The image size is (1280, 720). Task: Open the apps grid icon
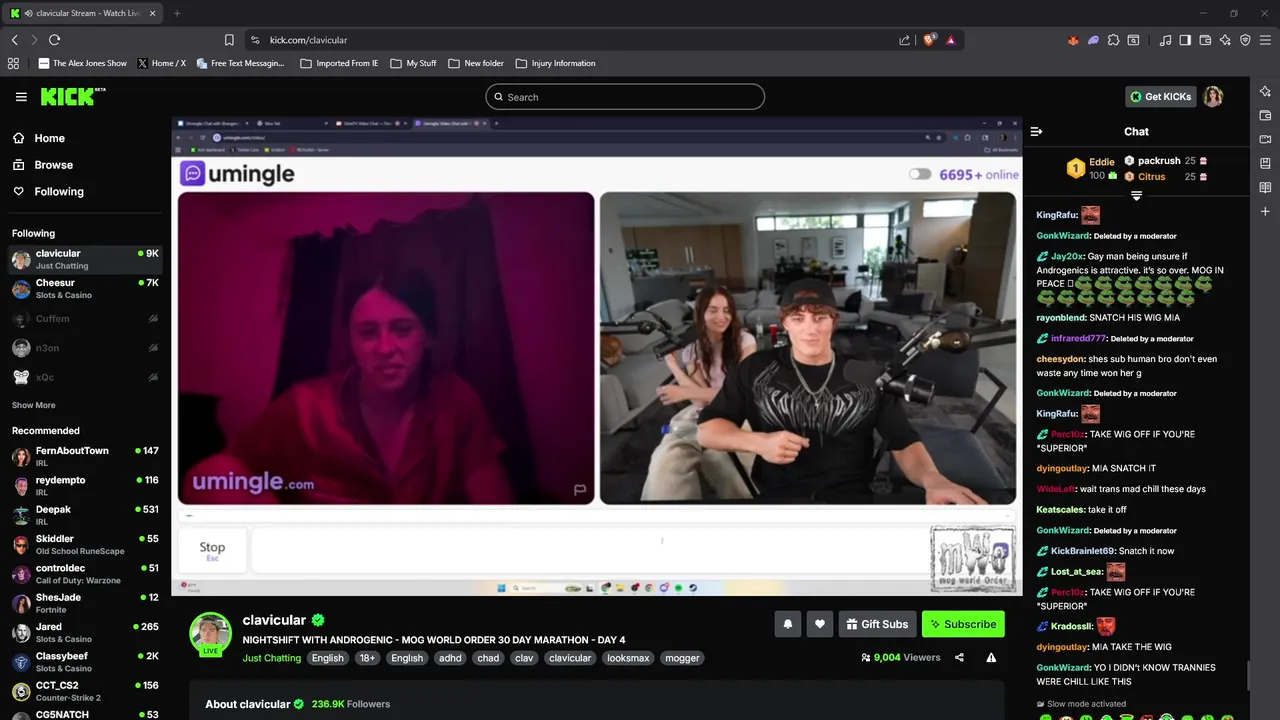[13, 63]
